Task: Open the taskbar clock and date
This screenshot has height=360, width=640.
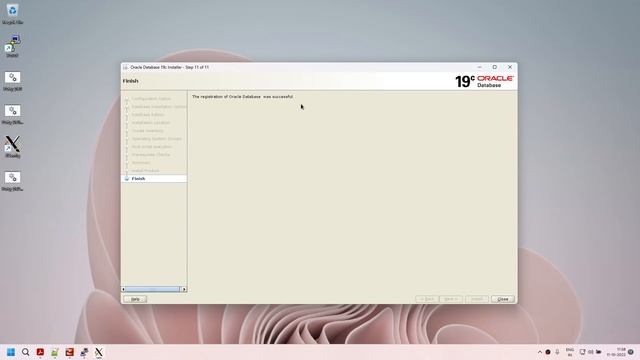Action: coord(616,352)
